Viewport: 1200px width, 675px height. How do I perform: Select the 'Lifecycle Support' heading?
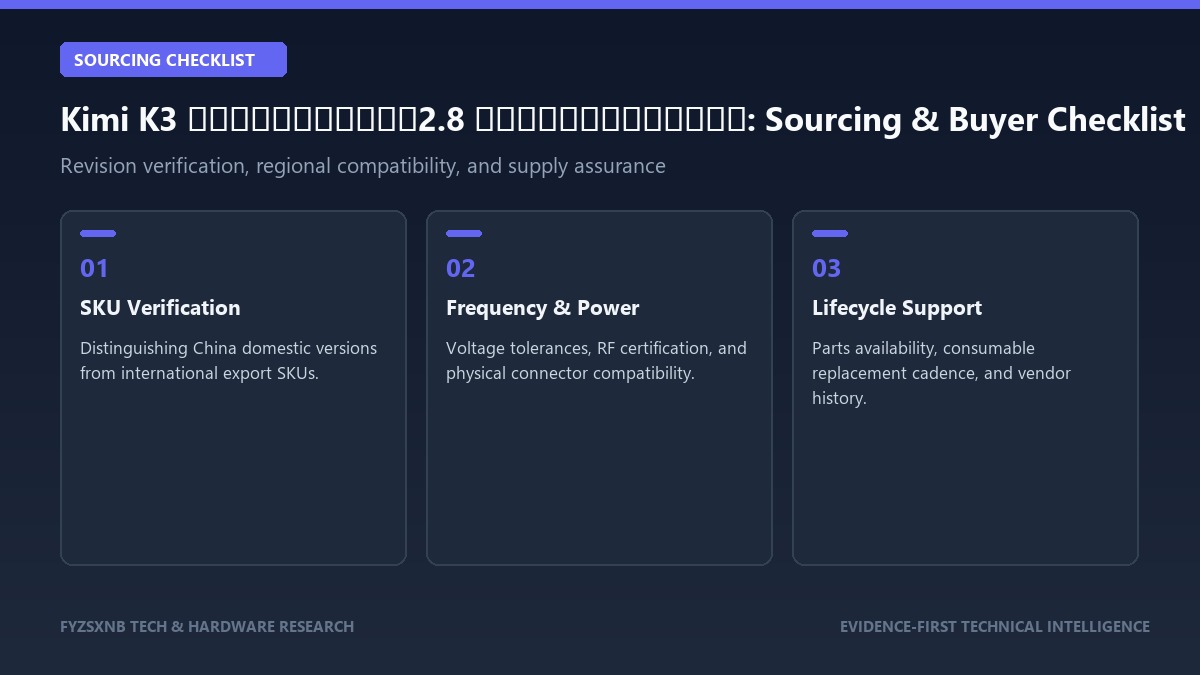pyautogui.click(x=897, y=308)
